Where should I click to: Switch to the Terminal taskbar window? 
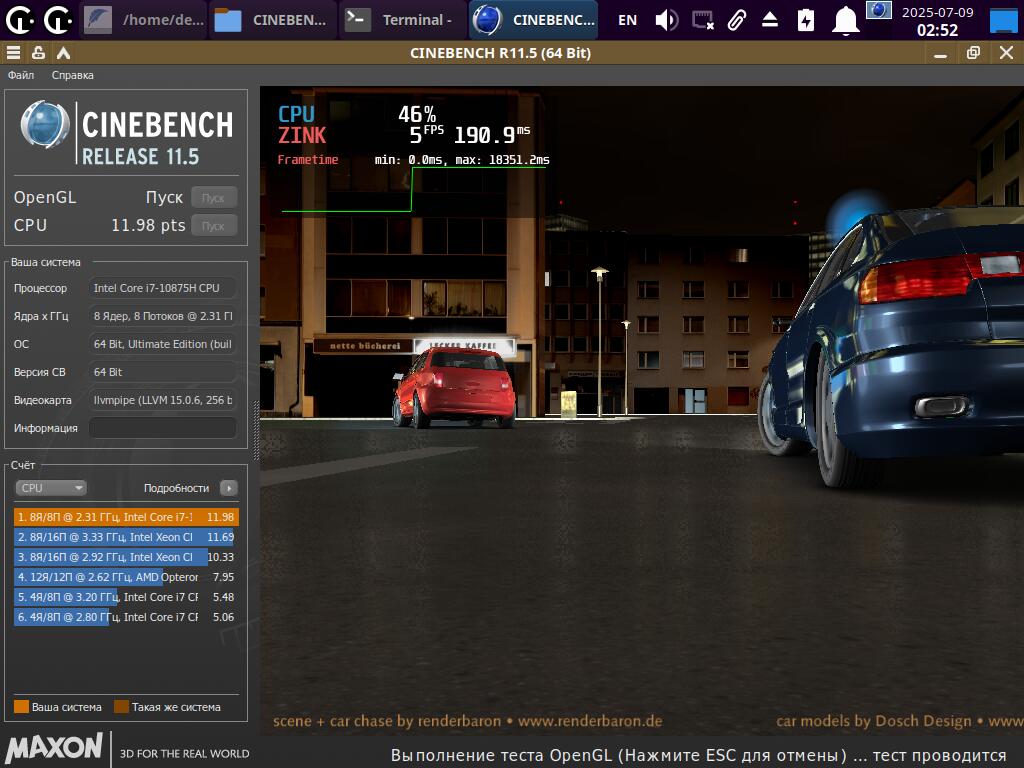pos(402,20)
